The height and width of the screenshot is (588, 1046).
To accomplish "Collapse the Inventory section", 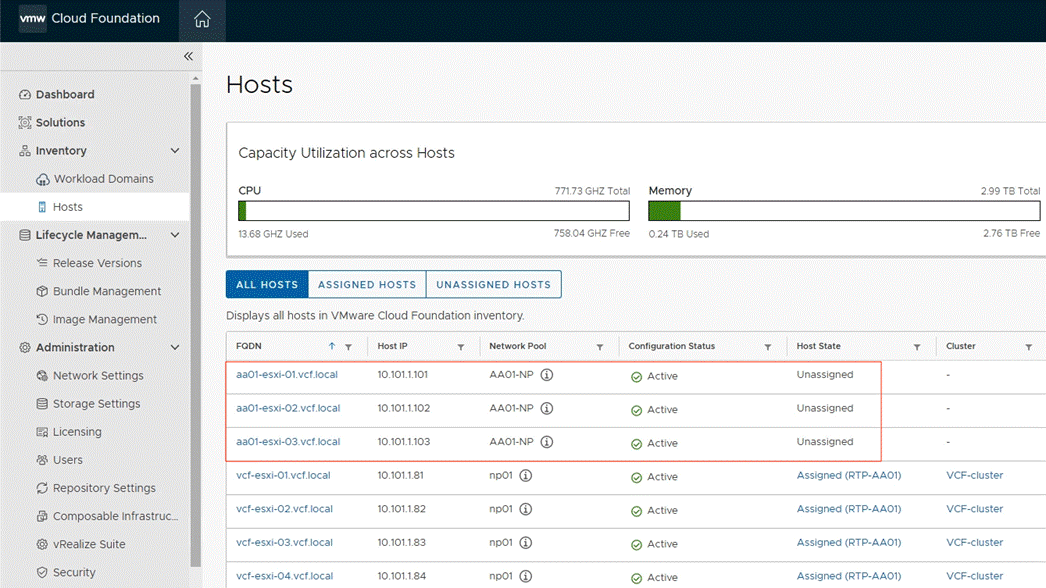I will point(175,150).
